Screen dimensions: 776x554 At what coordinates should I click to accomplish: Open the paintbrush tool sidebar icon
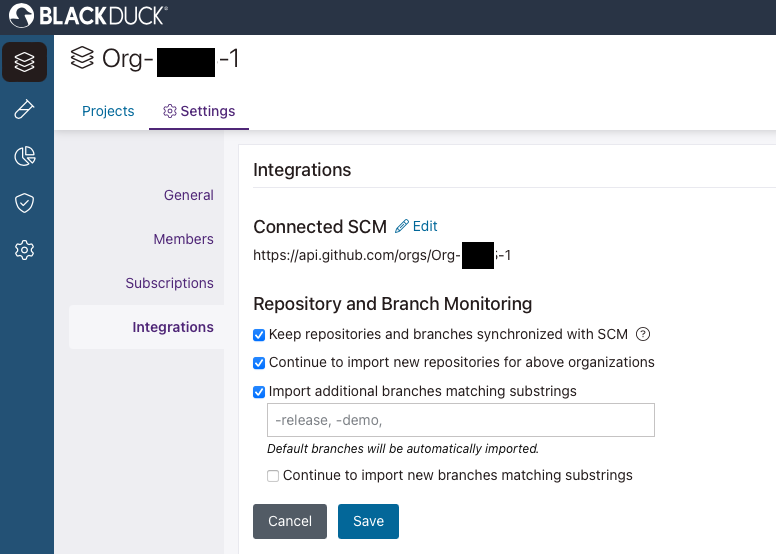tap(25, 109)
